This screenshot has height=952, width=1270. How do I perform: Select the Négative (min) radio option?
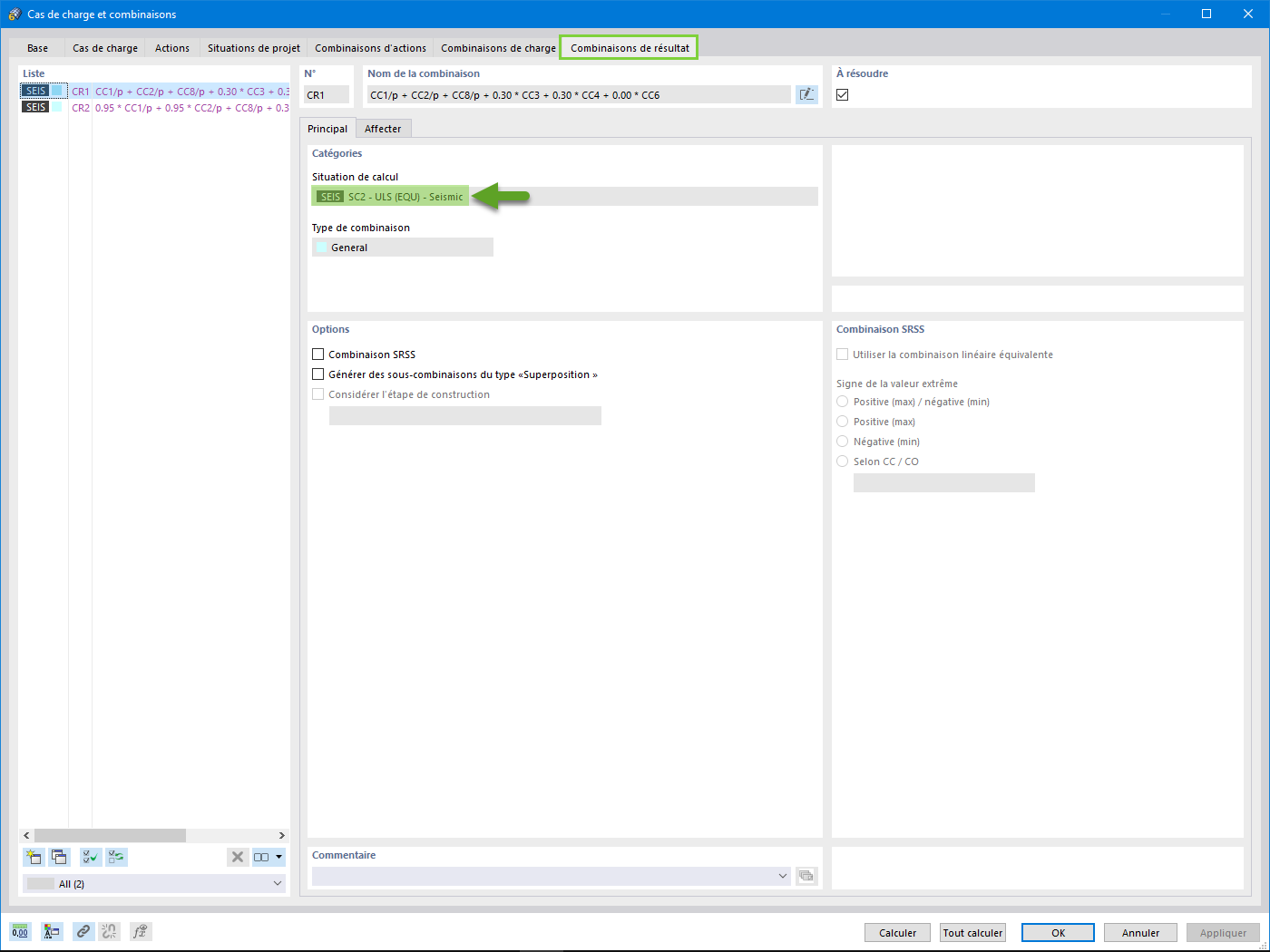pyautogui.click(x=843, y=442)
